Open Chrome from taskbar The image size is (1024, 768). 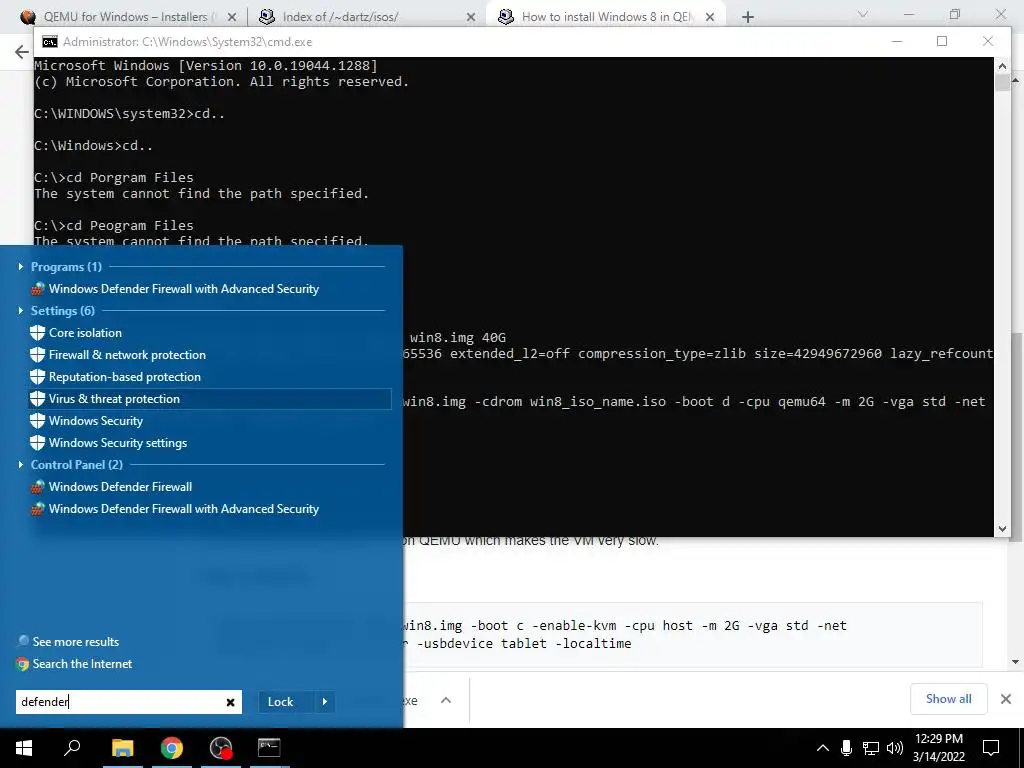(x=172, y=748)
